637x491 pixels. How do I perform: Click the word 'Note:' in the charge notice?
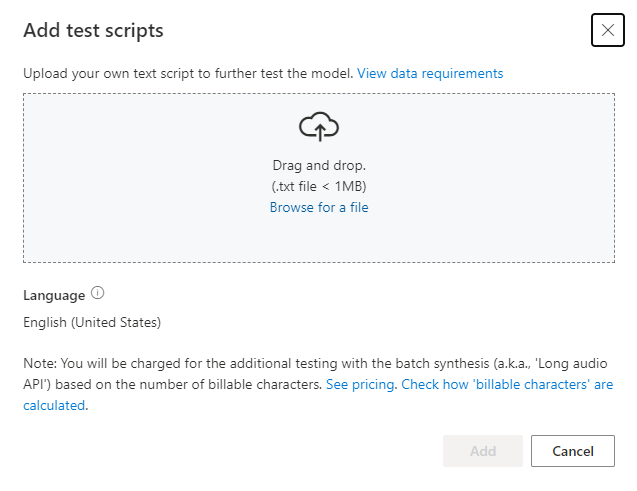(41, 363)
